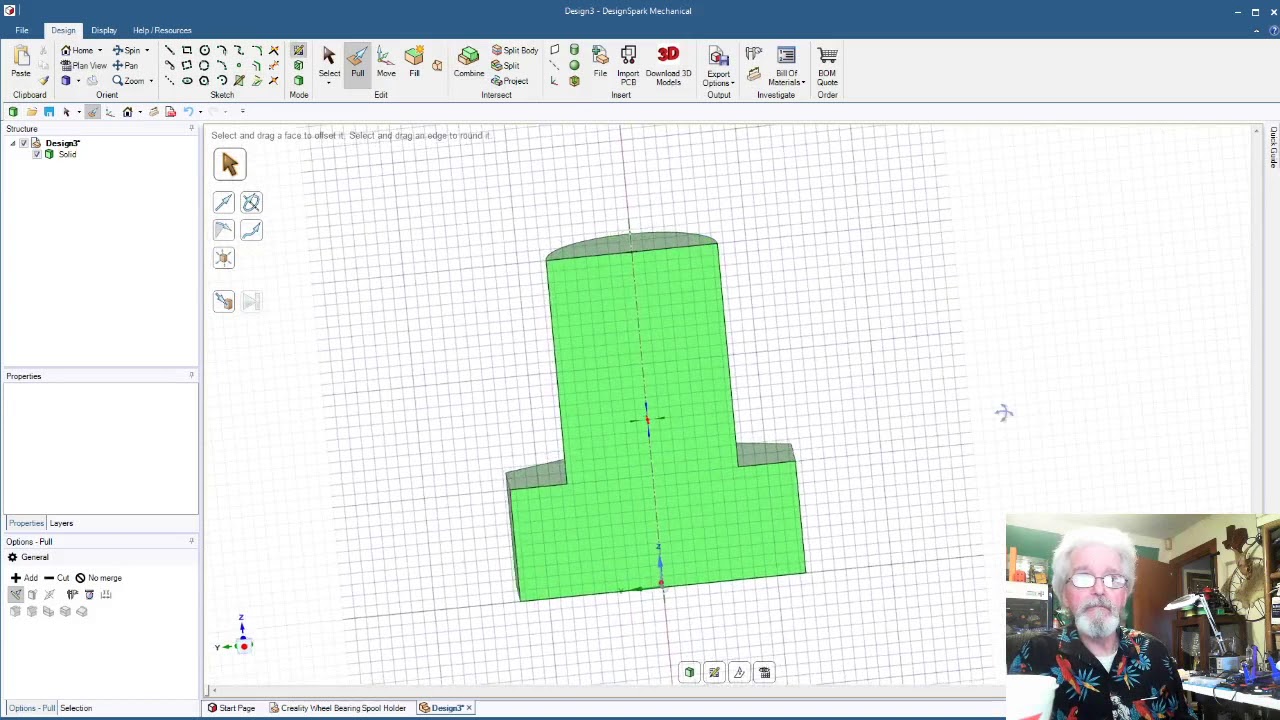The height and width of the screenshot is (720, 1280).
Task: Open Download 3D Models
Action: [669, 66]
